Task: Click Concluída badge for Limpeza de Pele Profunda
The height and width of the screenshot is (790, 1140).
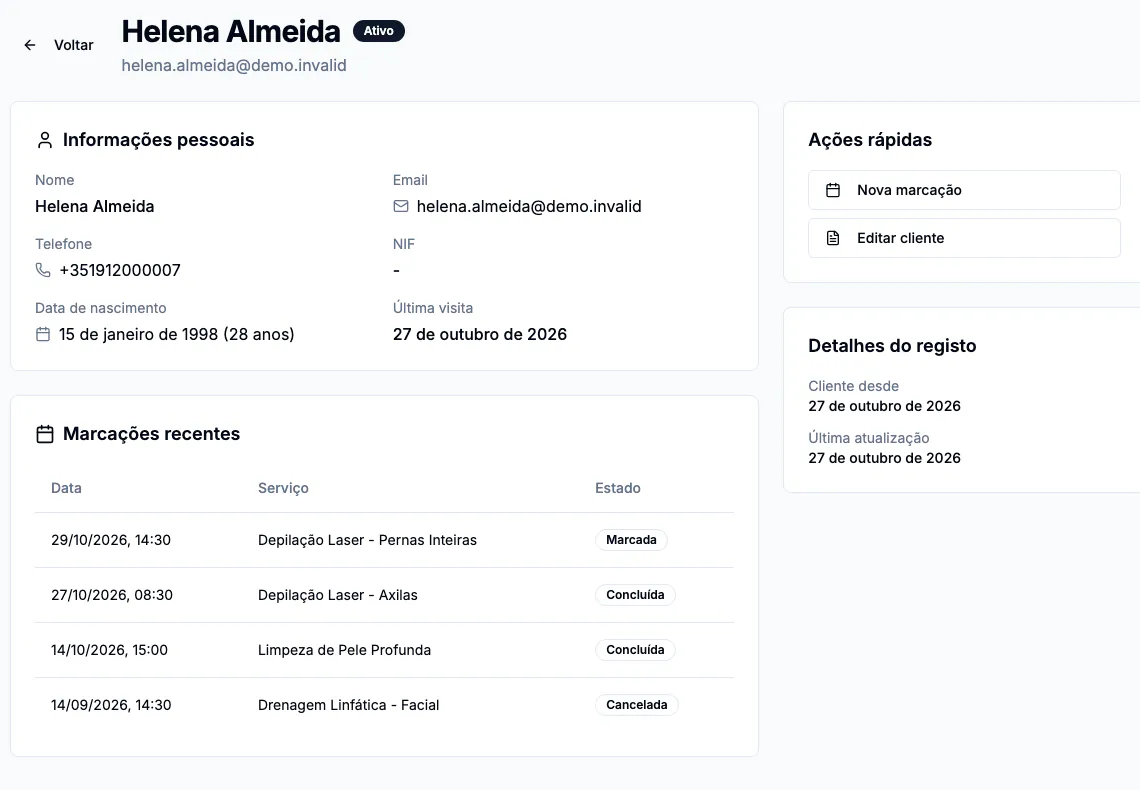Action: pos(635,650)
